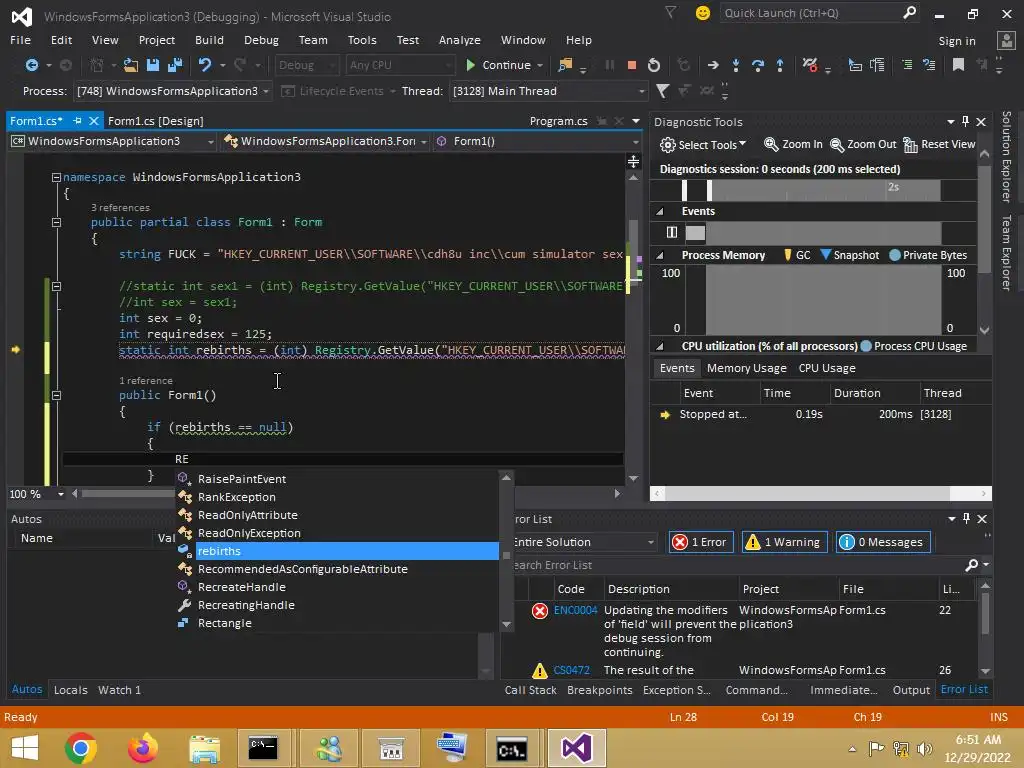This screenshot has width=1024, height=768.
Task: Click the Save All icon
Action: click(174, 65)
